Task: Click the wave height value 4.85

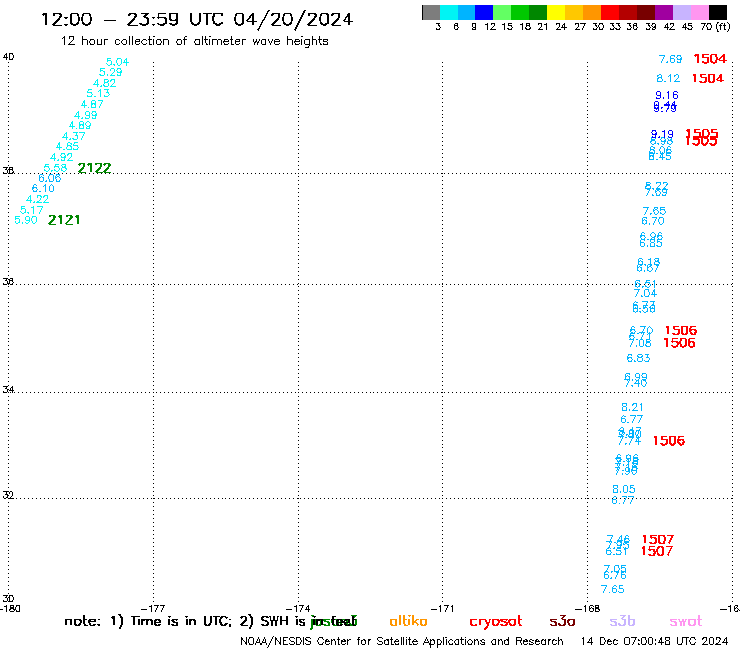Action: click(x=67, y=146)
